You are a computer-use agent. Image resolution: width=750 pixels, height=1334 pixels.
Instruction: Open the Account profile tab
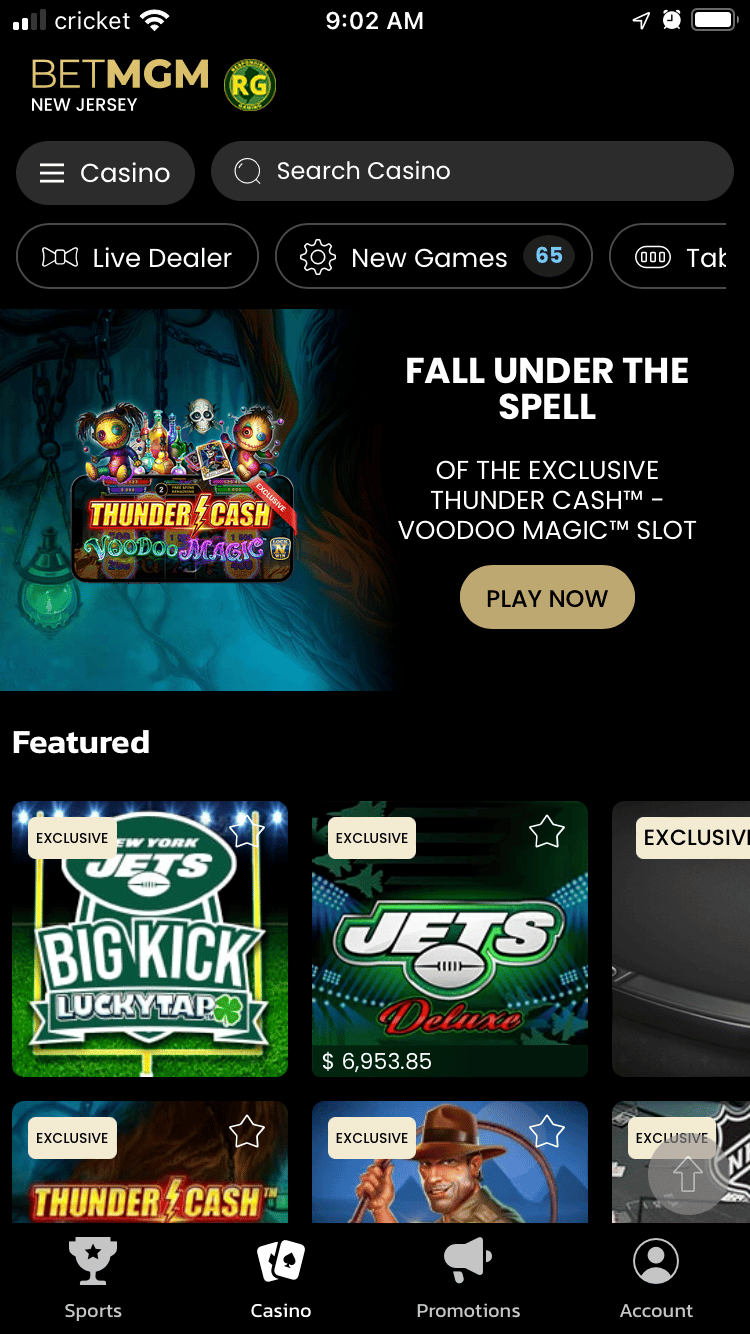click(656, 1279)
